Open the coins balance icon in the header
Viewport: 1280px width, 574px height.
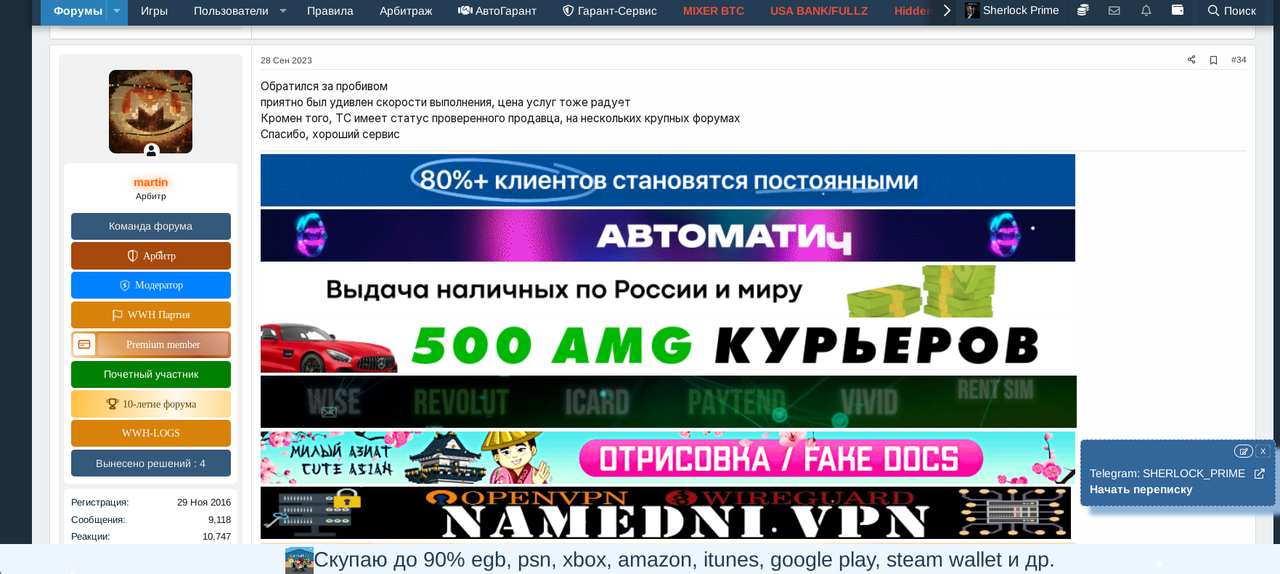(x=1083, y=11)
